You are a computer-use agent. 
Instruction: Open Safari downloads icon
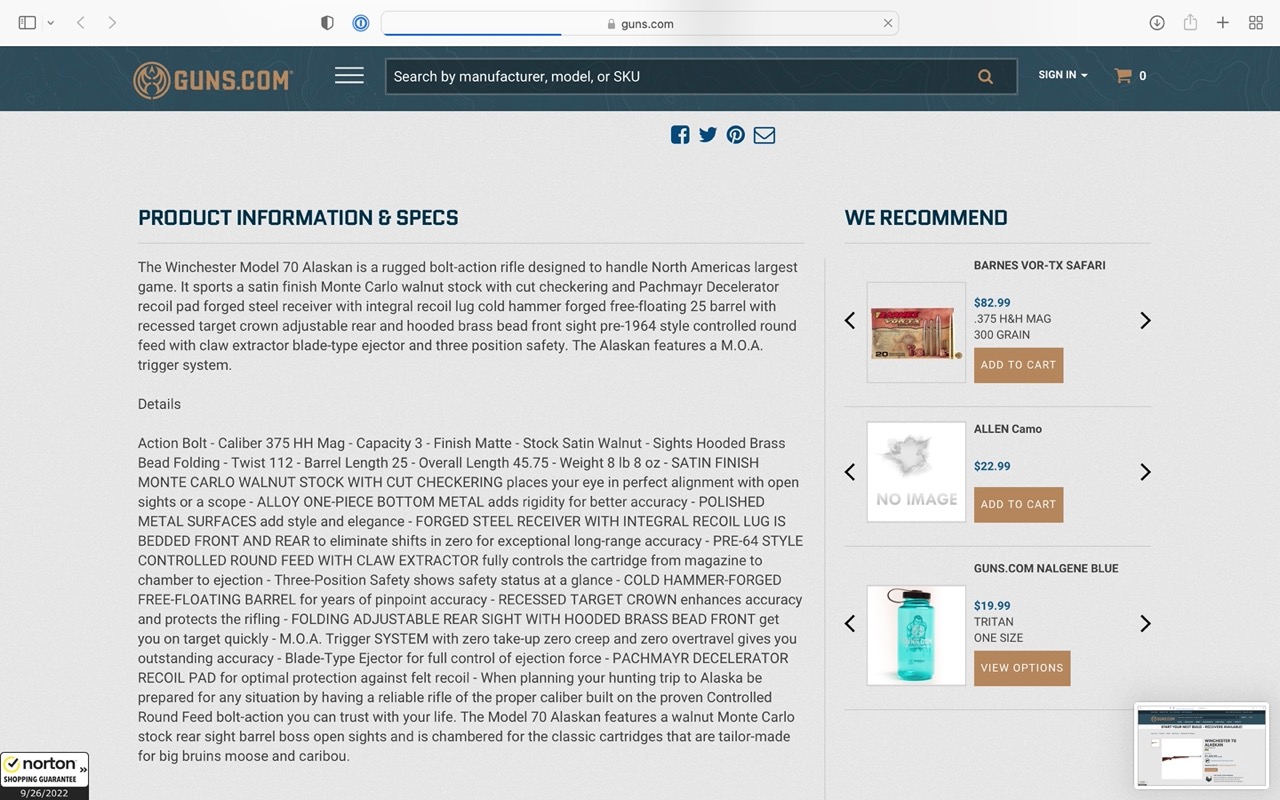point(1157,23)
